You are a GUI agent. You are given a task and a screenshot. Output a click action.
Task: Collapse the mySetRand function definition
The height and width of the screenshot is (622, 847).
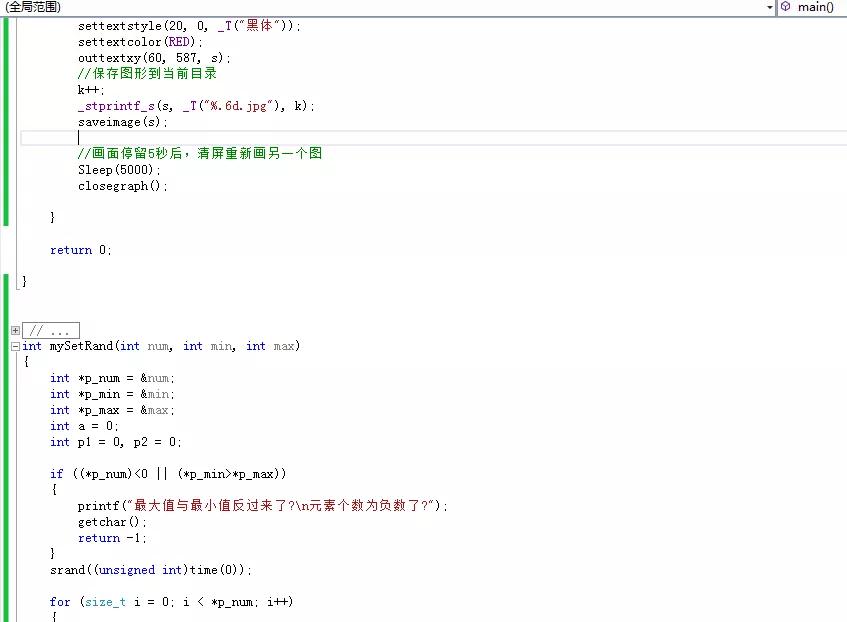(x=16, y=346)
